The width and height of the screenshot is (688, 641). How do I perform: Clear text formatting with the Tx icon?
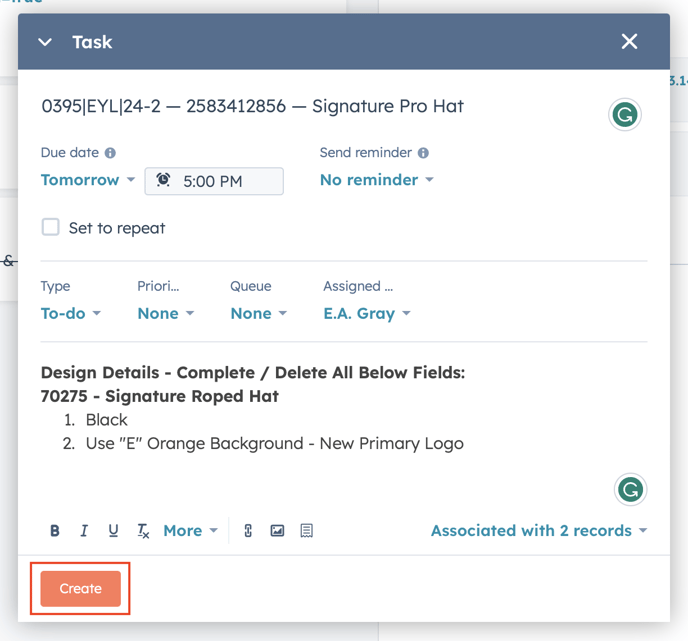(143, 531)
